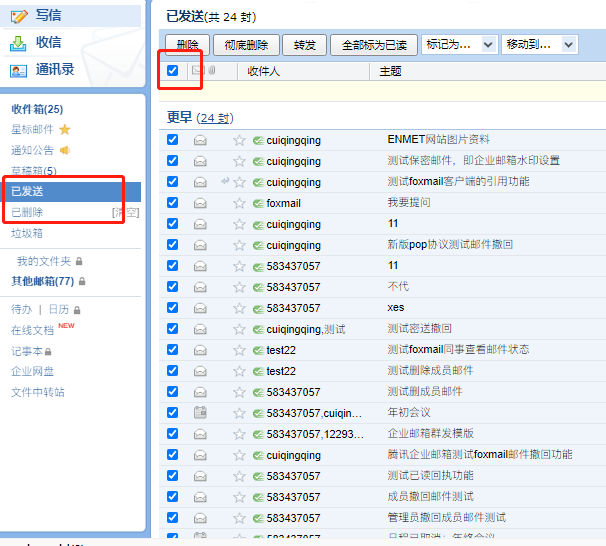The height and width of the screenshot is (546, 606).
Task: Click the calendar icon beside 年初会议
Action: click(x=200, y=413)
